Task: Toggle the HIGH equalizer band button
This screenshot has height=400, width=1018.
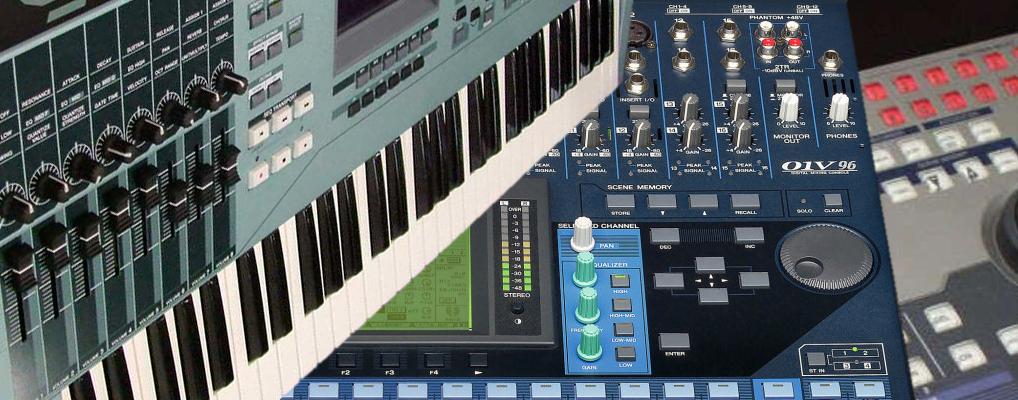Action: (620, 282)
